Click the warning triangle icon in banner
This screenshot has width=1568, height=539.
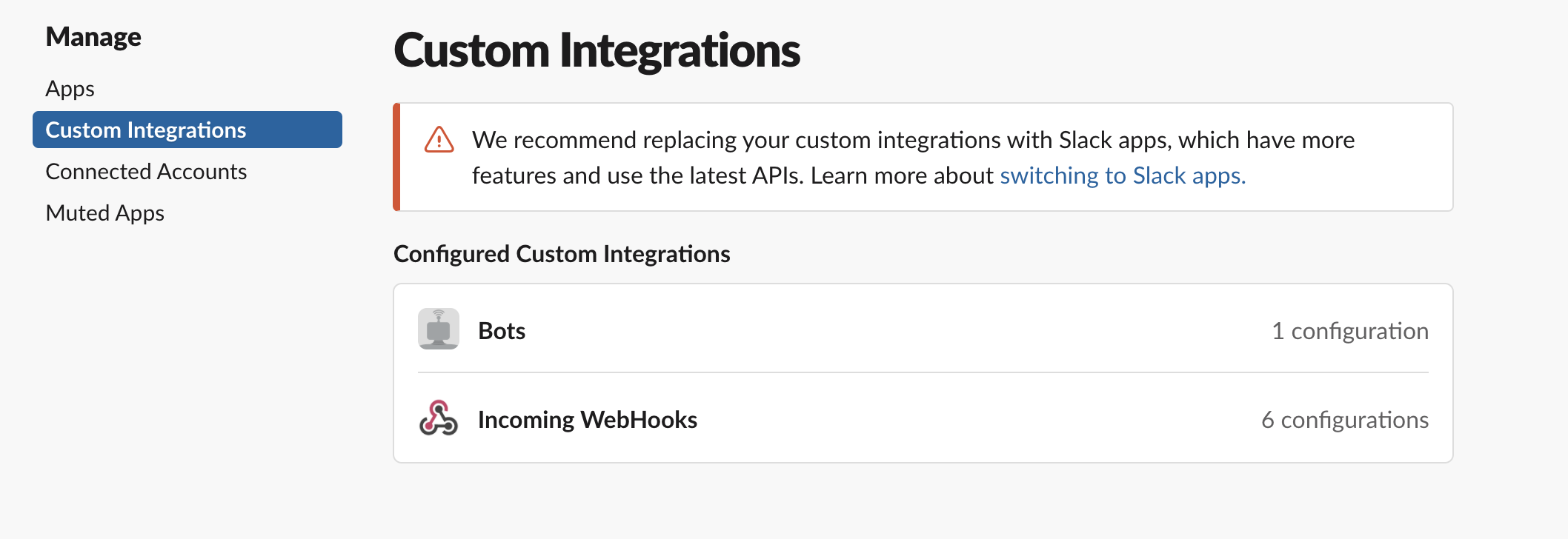(x=439, y=139)
